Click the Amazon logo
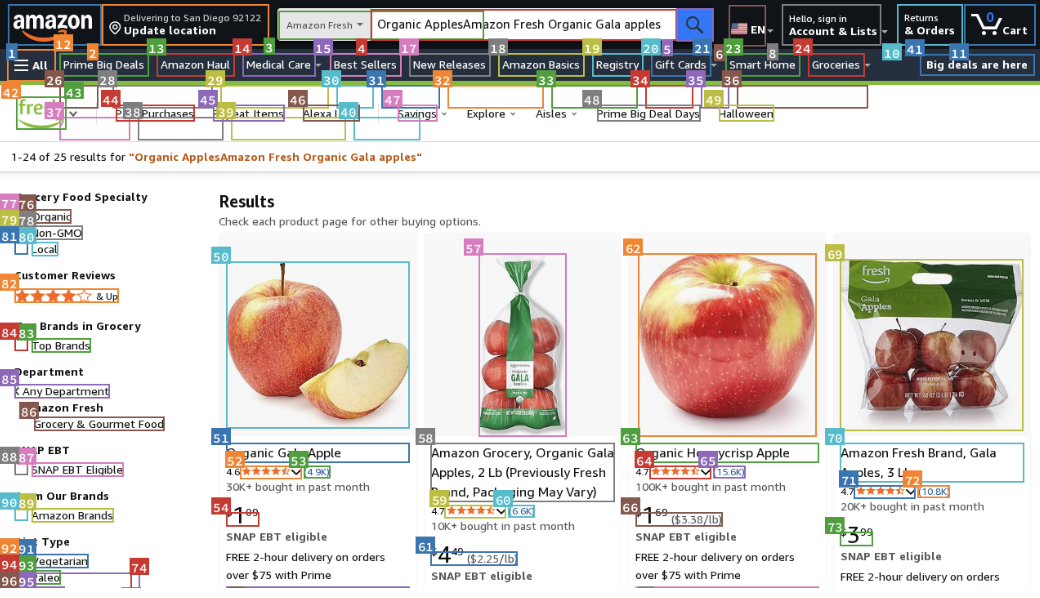Viewport: 1040px width, 598px height. click(x=54, y=22)
